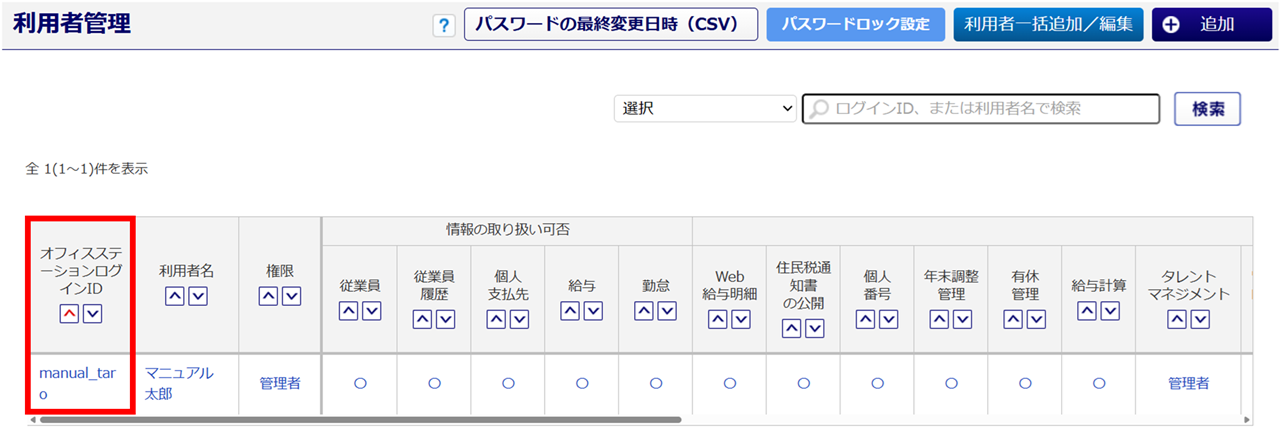The width and height of the screenshot is (1280, 437).
Task: Sort login ID column descending
Action: point(92,314)
